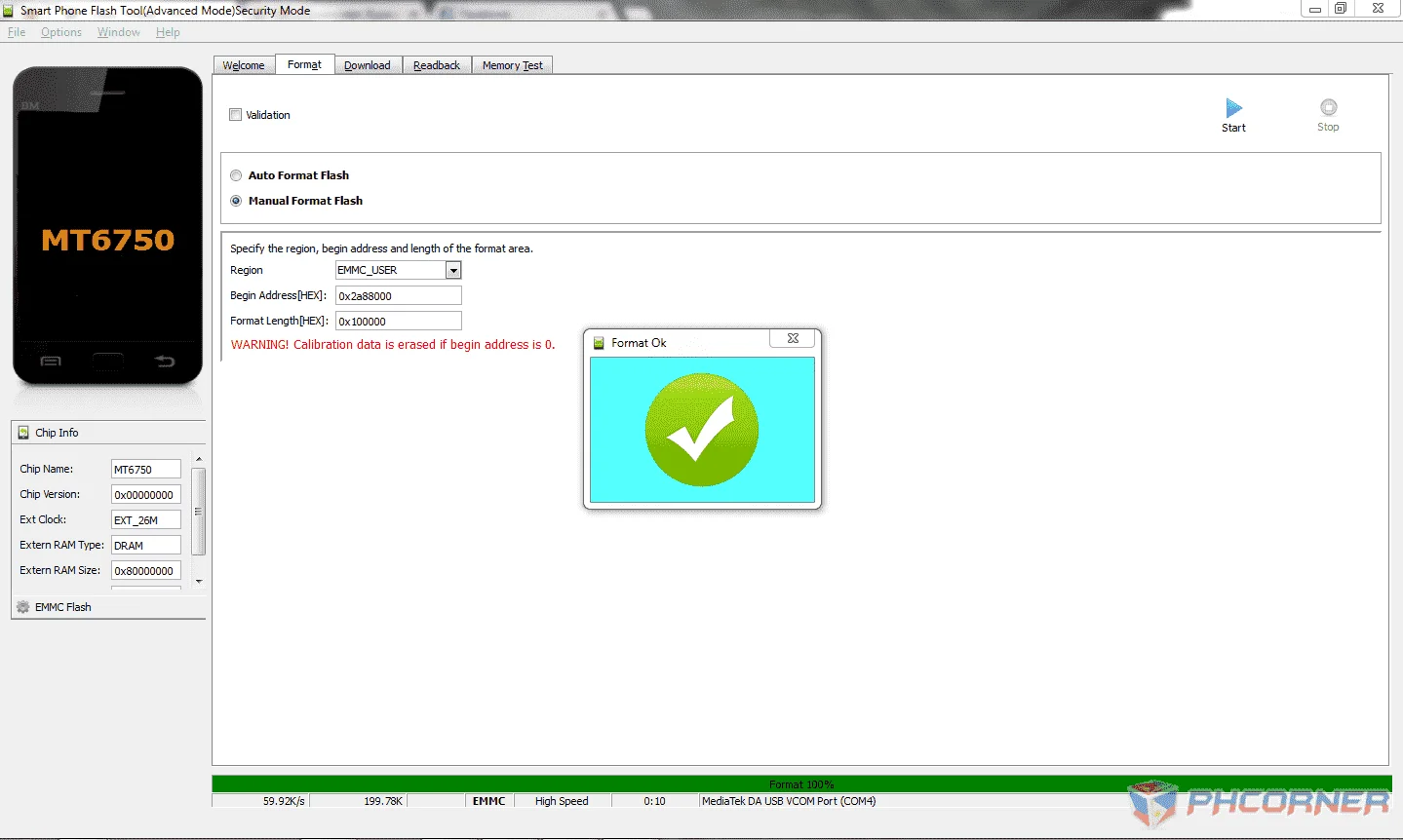Screen dimensions: 1403x840
Task: Click the EMMC status bar entry
Action: 488,801
